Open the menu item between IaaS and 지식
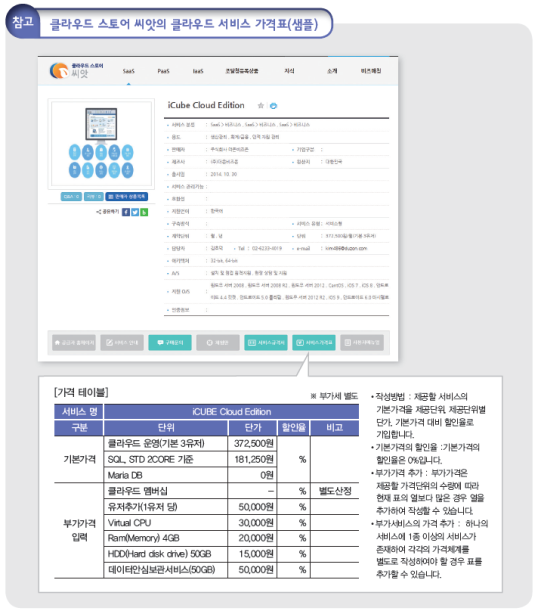Screen dimensions: 538x611 242,71
